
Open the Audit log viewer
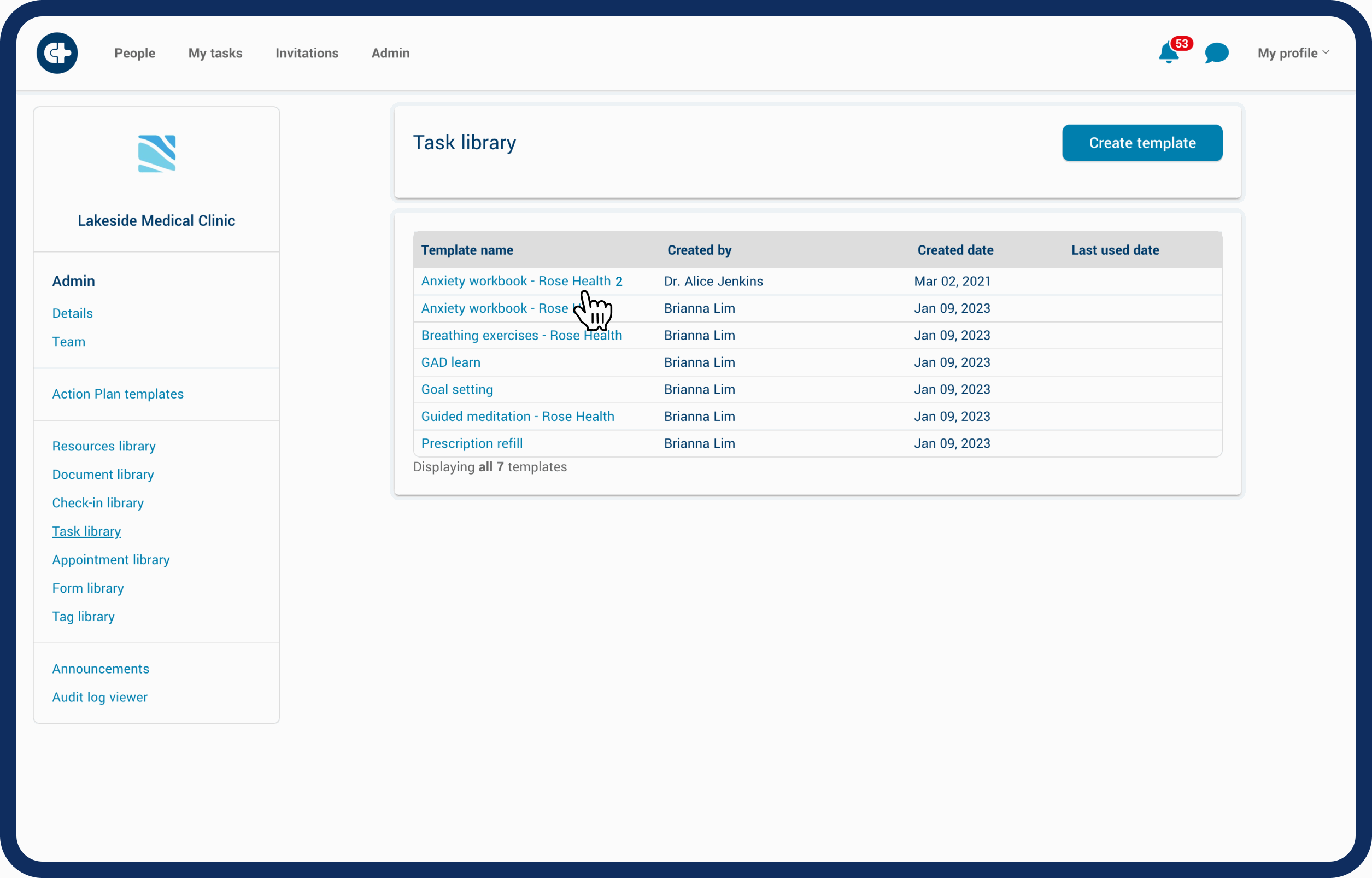99,696
